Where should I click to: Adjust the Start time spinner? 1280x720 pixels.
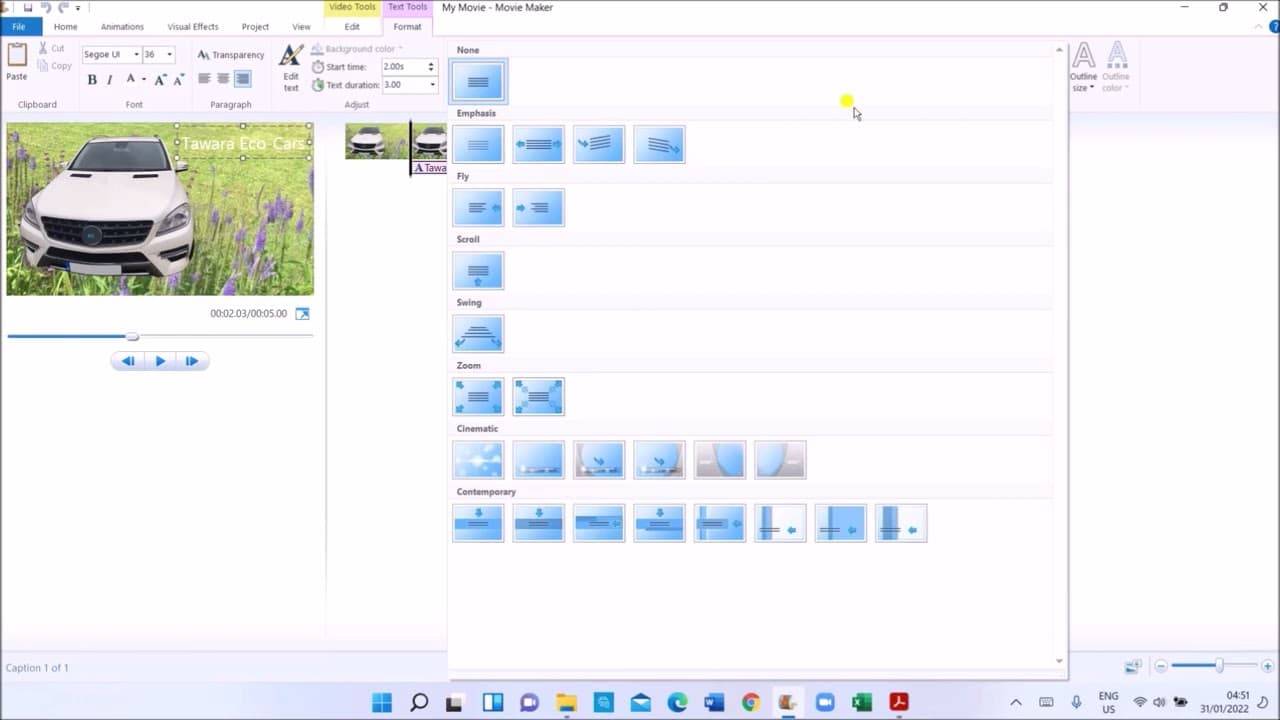[x=432, y=67]
